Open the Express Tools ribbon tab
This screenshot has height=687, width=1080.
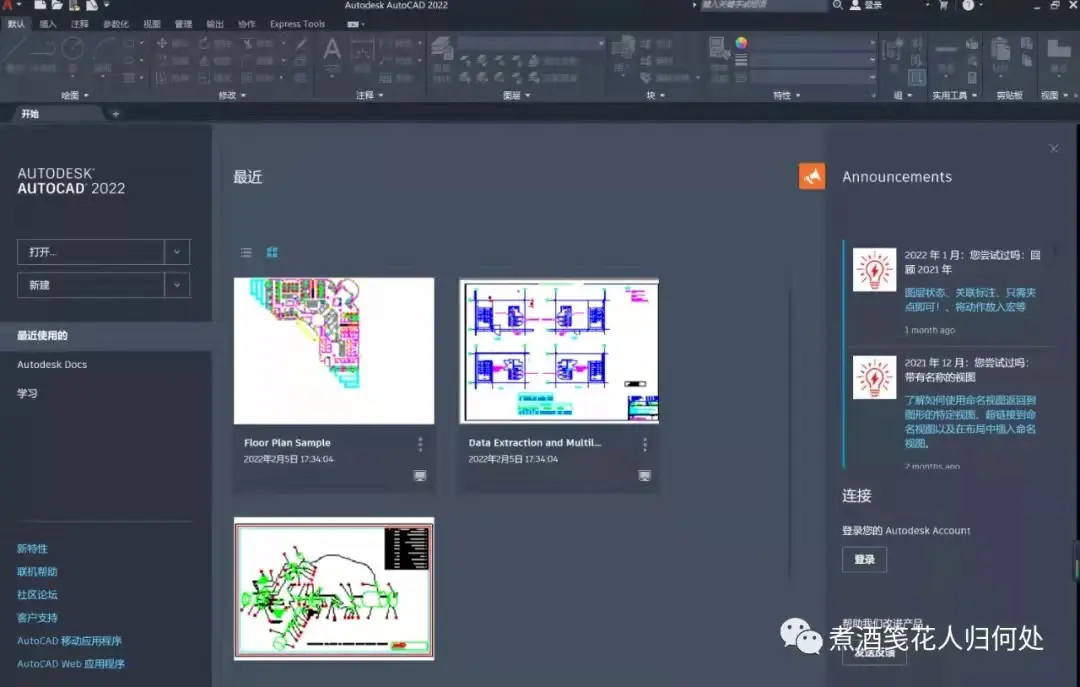298,24
